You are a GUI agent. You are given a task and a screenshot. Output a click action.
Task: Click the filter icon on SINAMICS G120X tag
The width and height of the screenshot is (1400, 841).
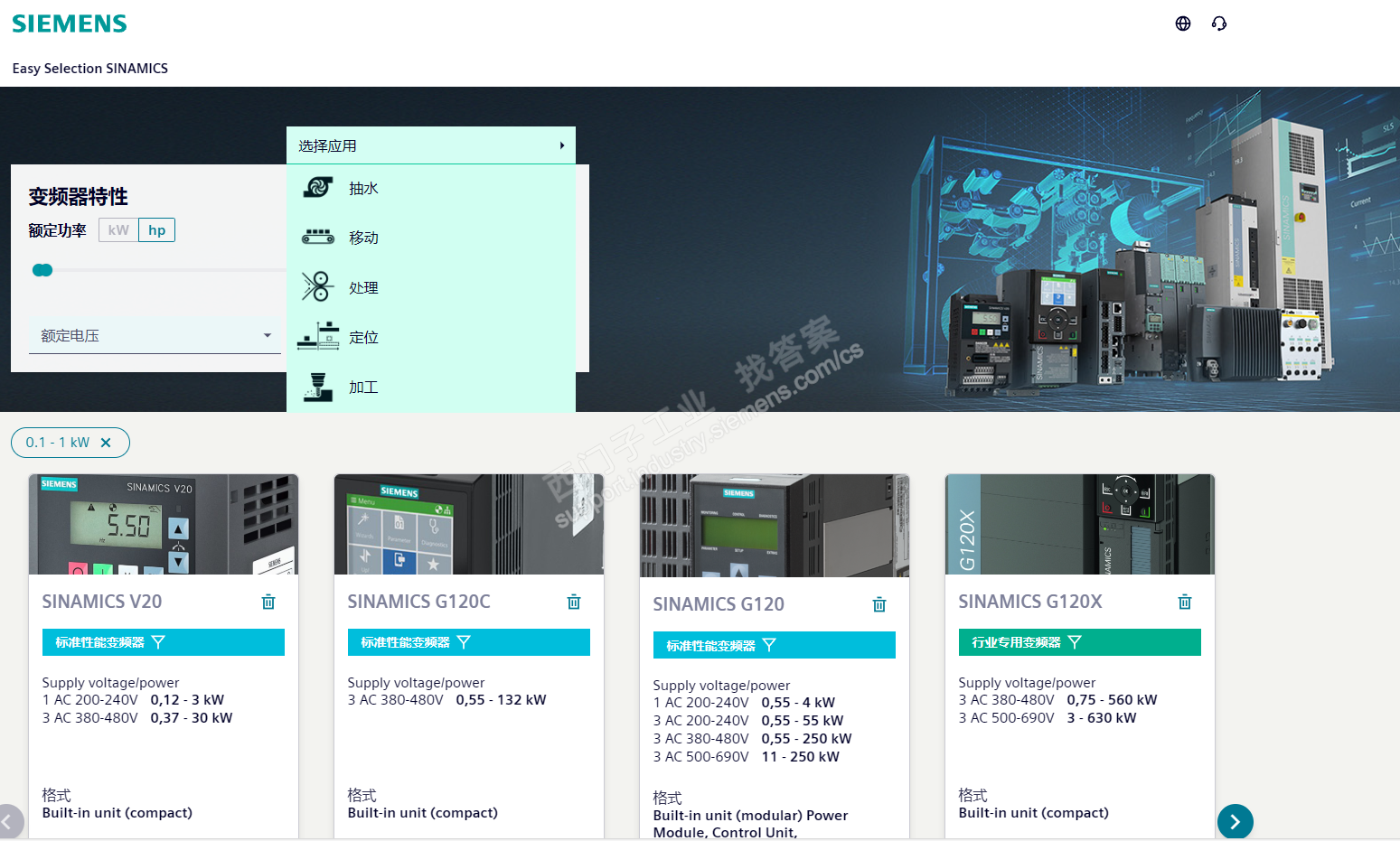[x=1075, y=642]
